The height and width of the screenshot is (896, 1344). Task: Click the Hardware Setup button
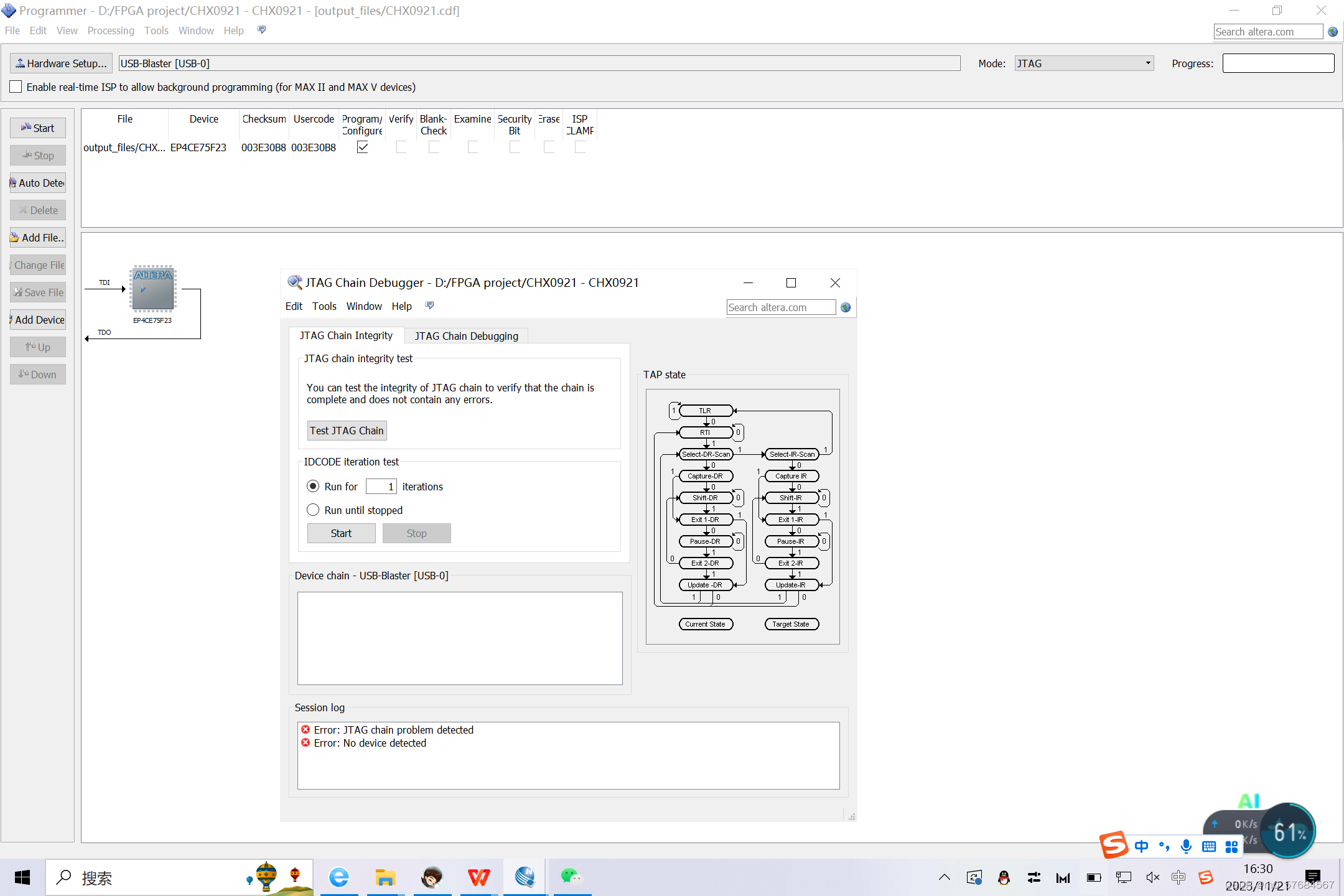point(61,63)
